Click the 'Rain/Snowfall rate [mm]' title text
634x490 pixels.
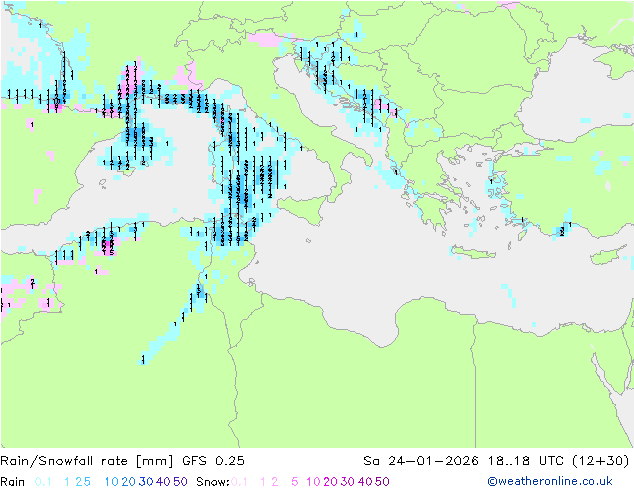click(x=87, y=461)
